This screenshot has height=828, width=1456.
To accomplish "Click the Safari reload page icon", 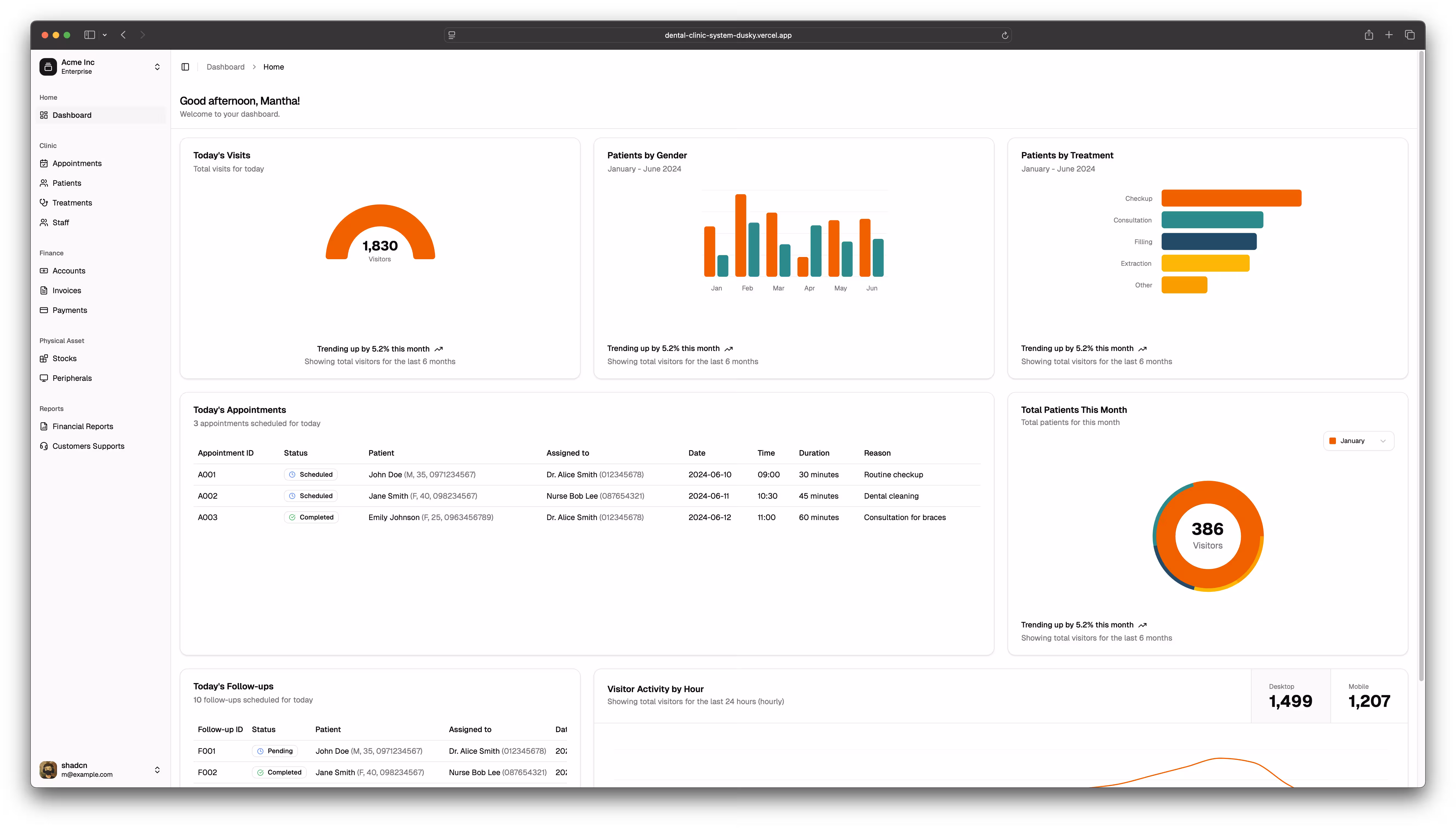I will [x=1005, y=35].
